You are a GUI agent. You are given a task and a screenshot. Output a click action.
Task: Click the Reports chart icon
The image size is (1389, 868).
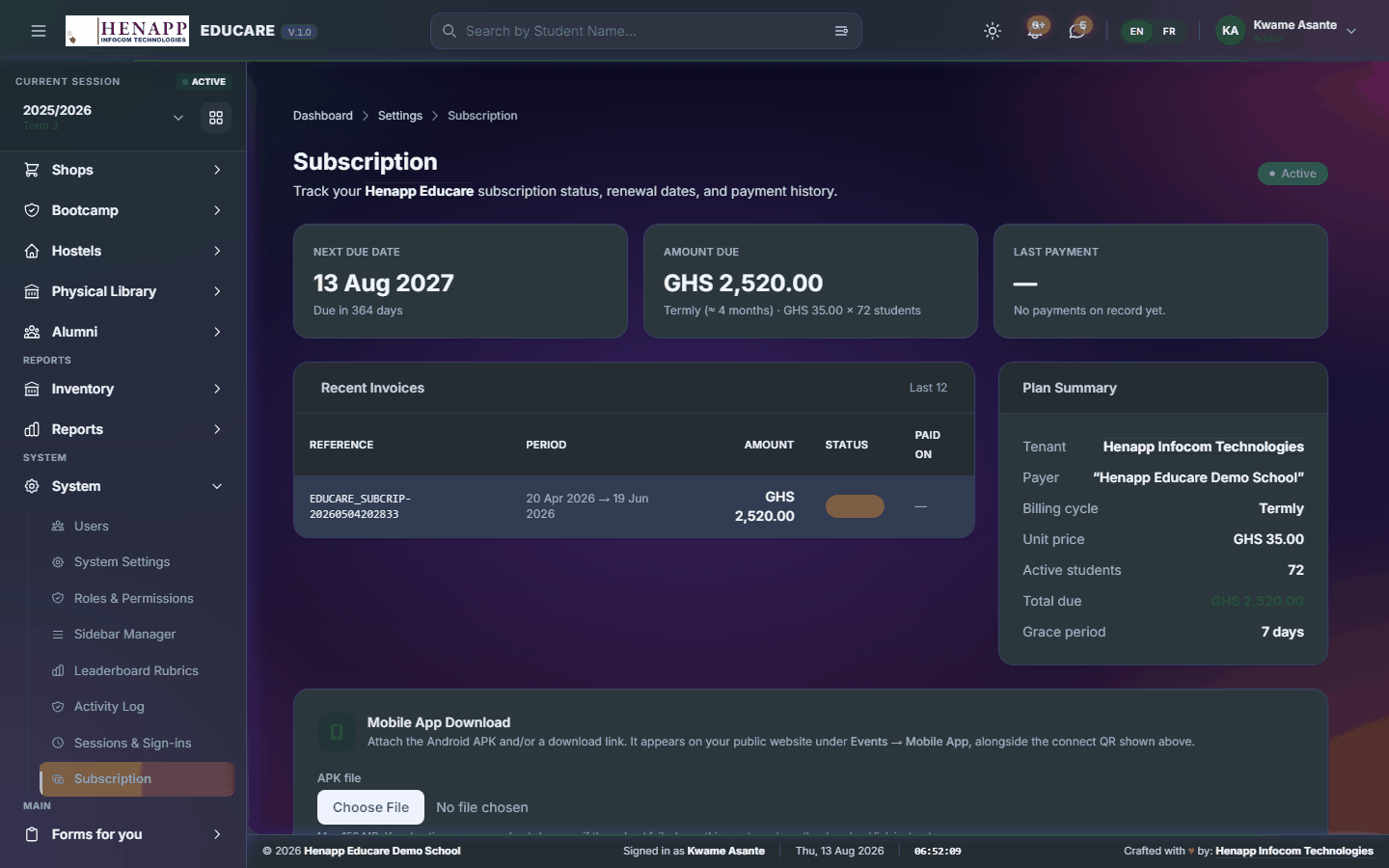(32, 429)
